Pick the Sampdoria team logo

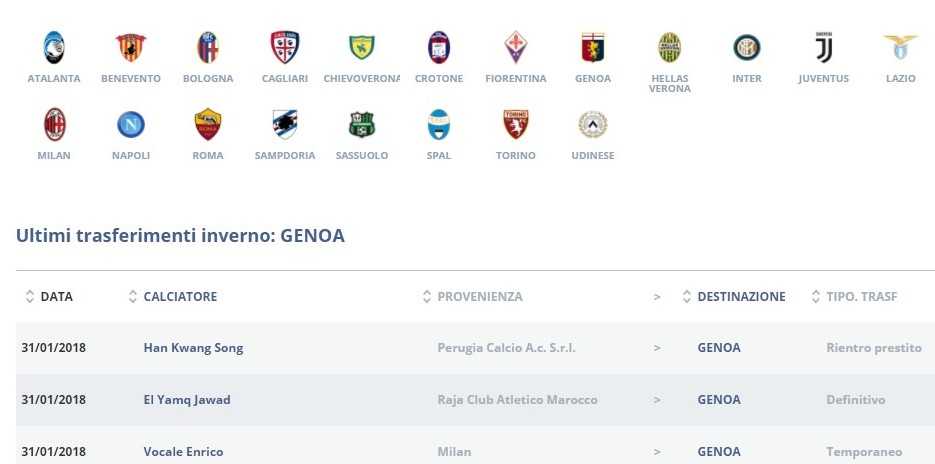point(285,124)
